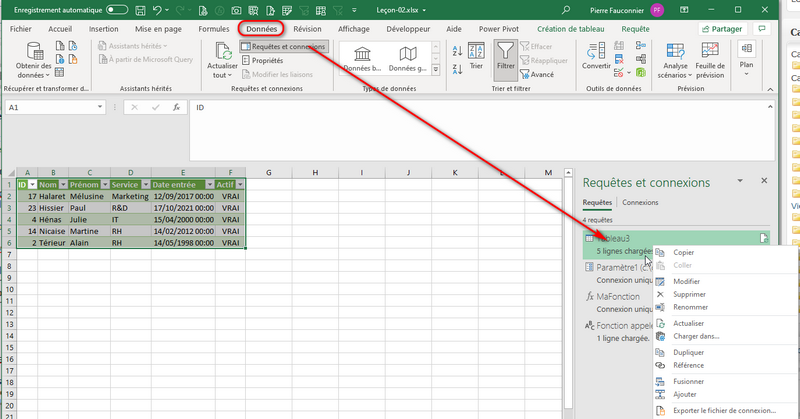Save the workbook with the floppy icon

click(x=140, y=10)
